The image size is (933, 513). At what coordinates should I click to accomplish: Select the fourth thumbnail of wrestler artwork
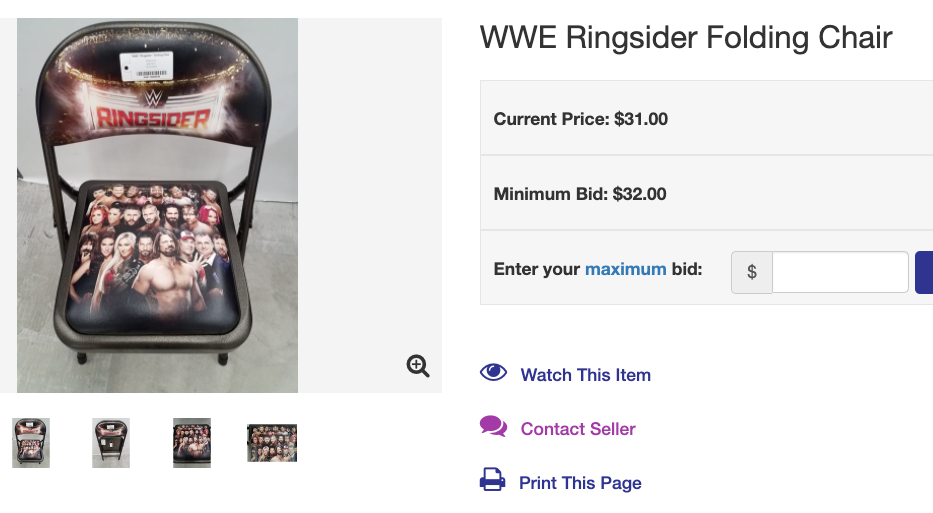pos(272,443)
